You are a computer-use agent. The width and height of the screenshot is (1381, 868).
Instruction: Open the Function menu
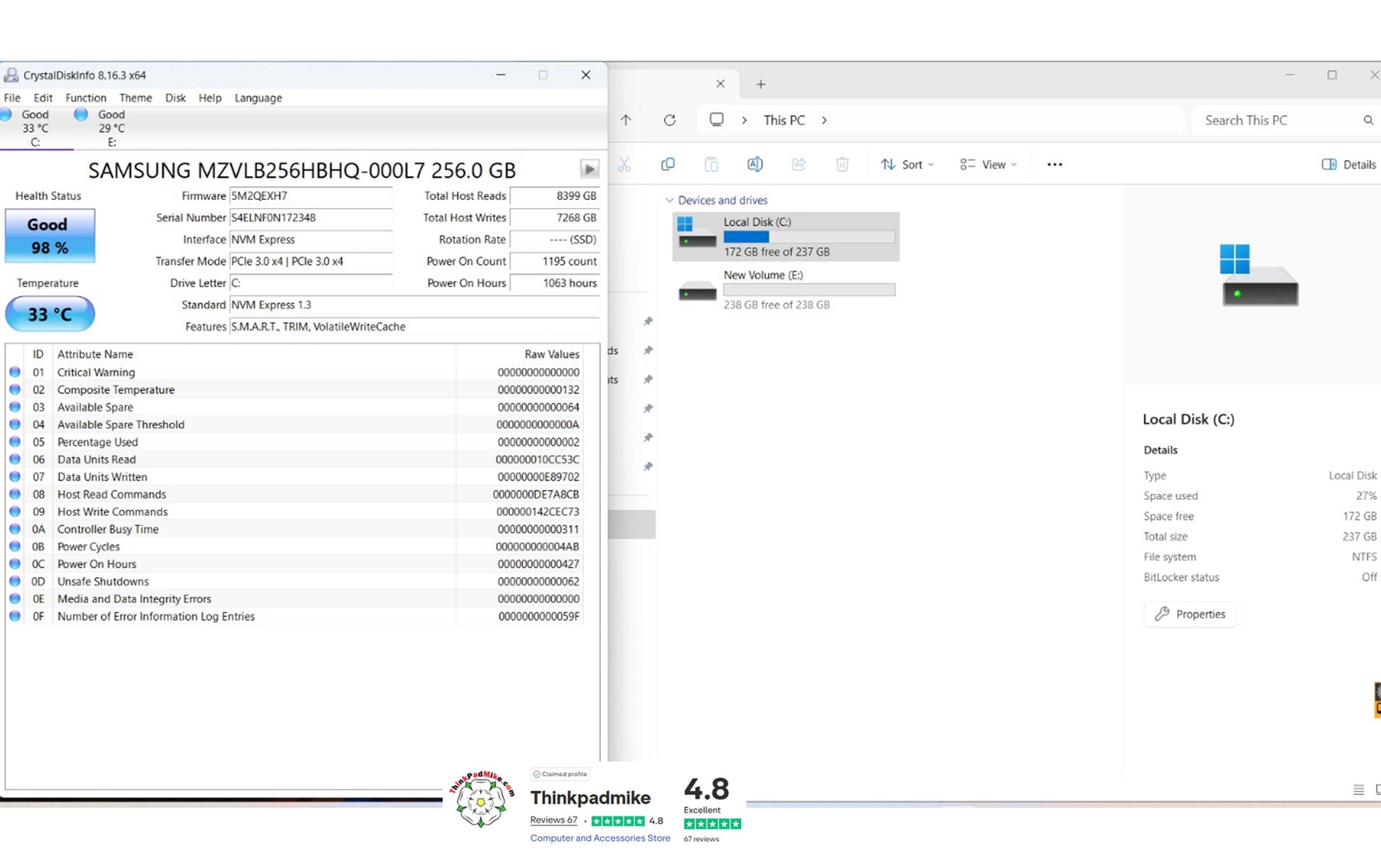[85, 98]
